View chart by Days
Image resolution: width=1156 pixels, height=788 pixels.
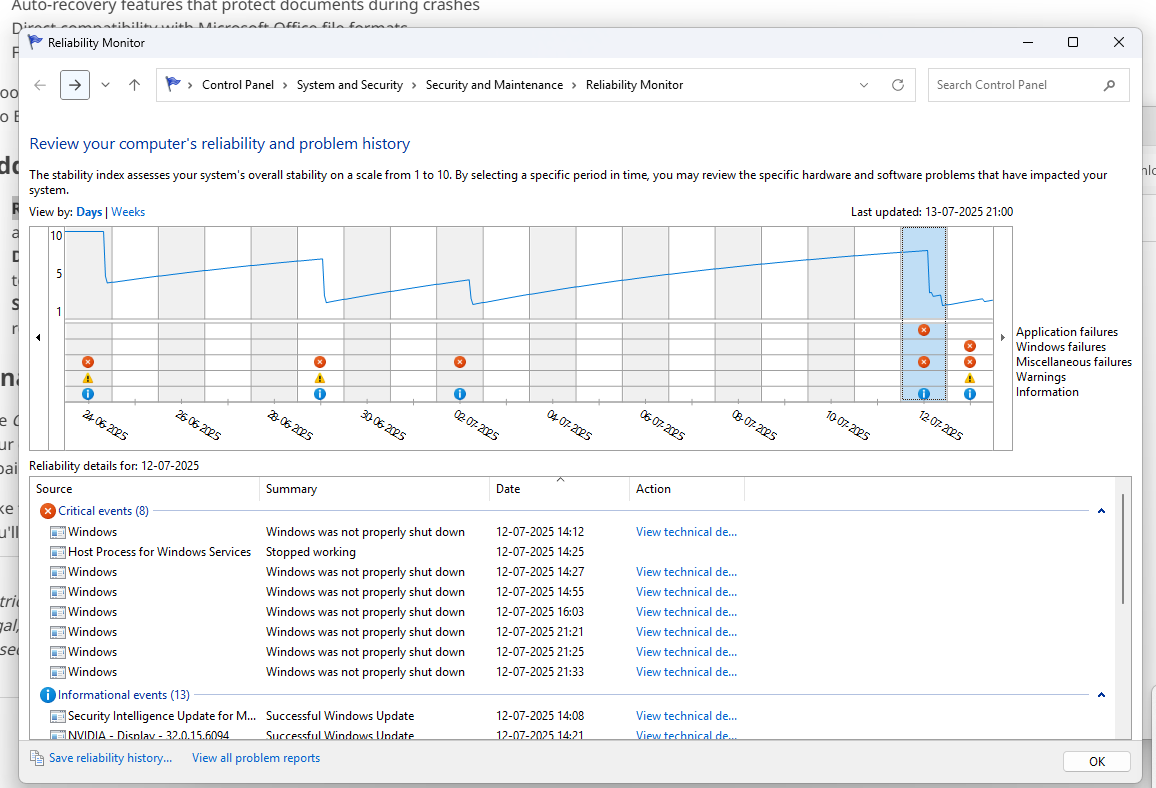(x=89, y=212)
